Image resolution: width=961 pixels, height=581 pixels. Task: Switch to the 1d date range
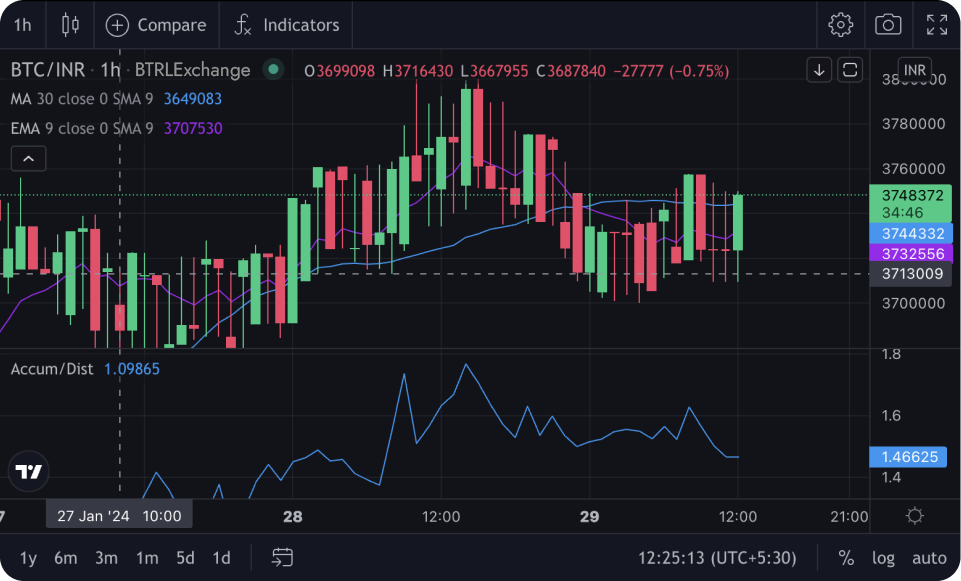coord(224,558)
